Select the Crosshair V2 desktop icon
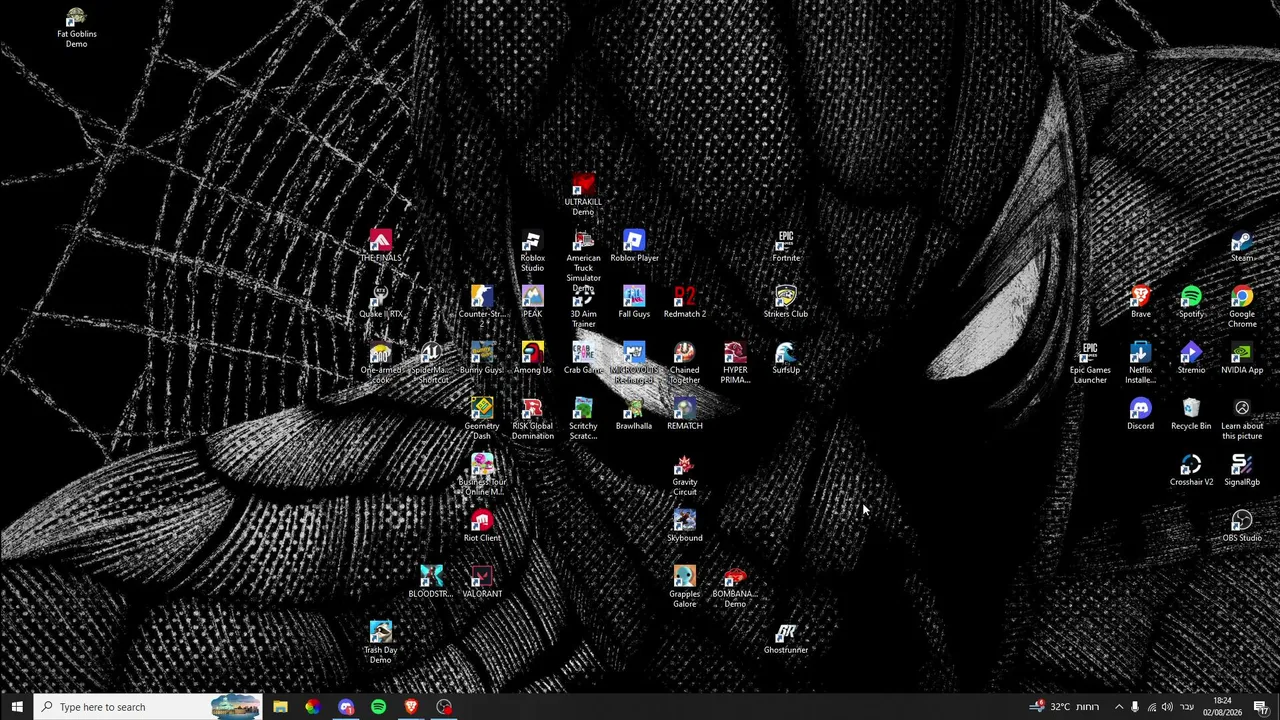This screenshot has height=720, width=1280. click(1191, 470)
